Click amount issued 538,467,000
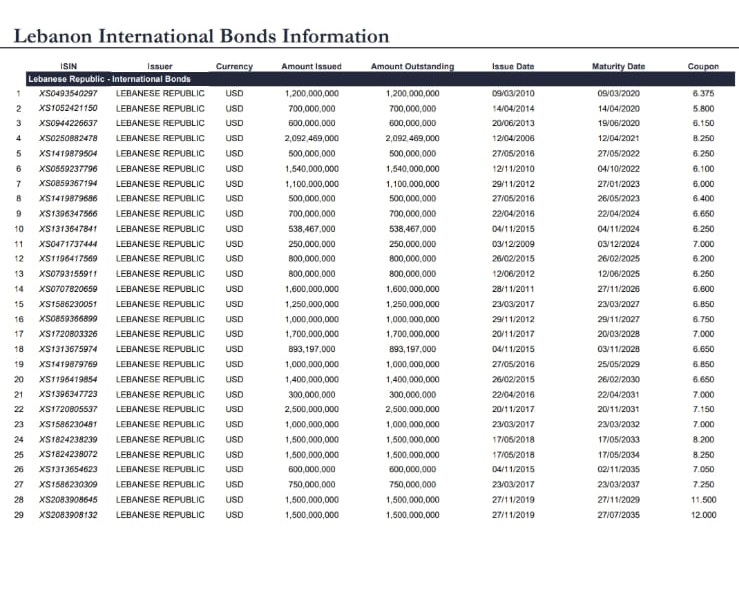739x608 pixels. click(x=312, y=229)
